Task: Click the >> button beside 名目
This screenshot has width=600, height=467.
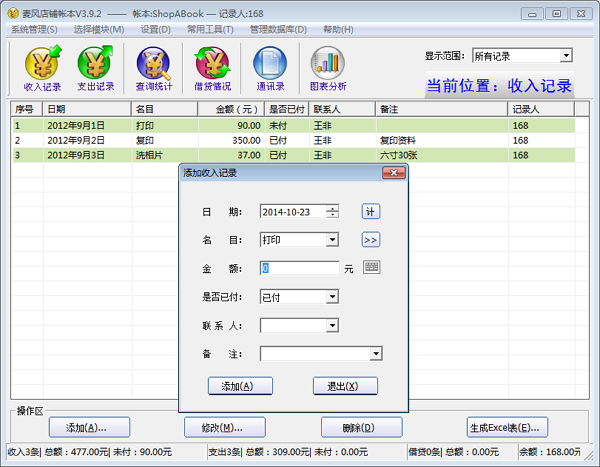Action: click(370, 240)
